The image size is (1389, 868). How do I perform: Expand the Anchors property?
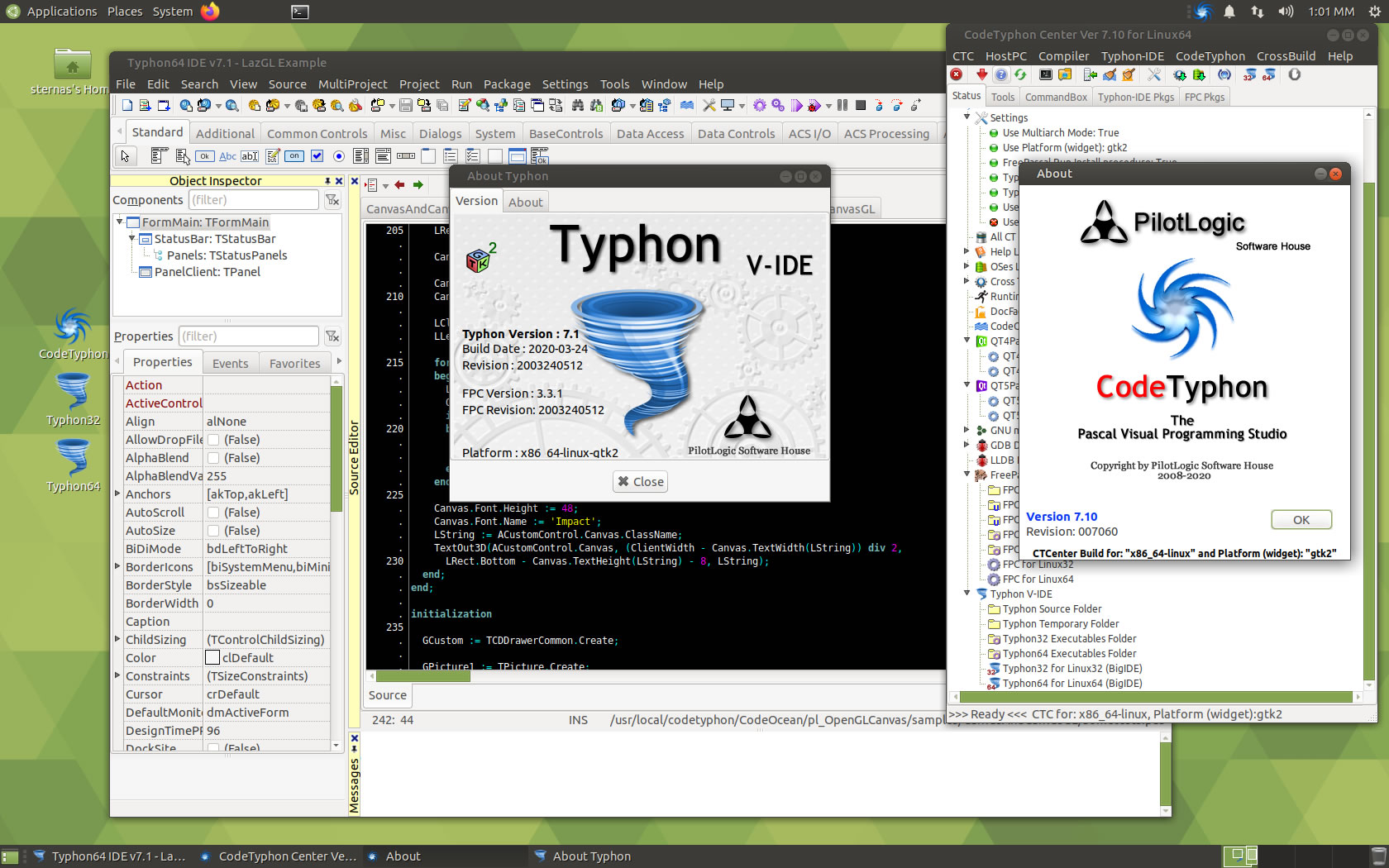(117, 494)
